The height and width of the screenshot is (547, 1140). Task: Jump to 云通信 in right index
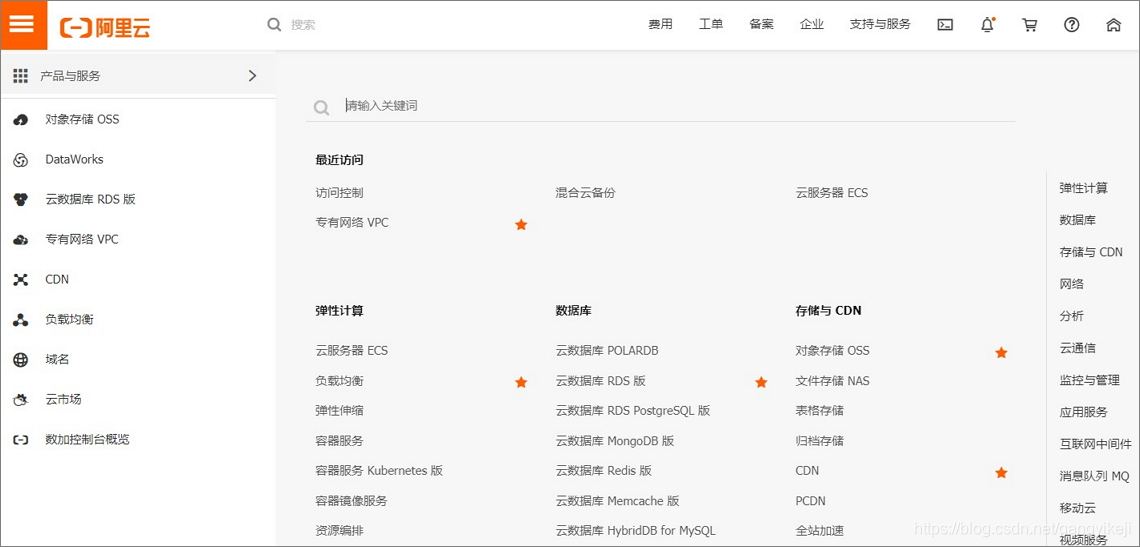click(1077, 348)
